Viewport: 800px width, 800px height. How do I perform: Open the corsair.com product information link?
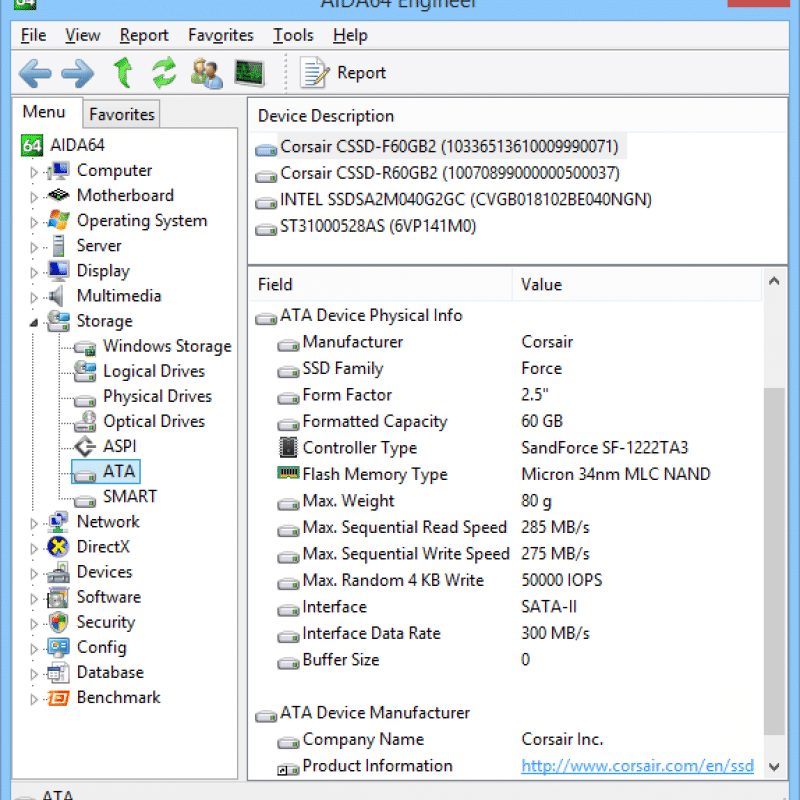637,766
